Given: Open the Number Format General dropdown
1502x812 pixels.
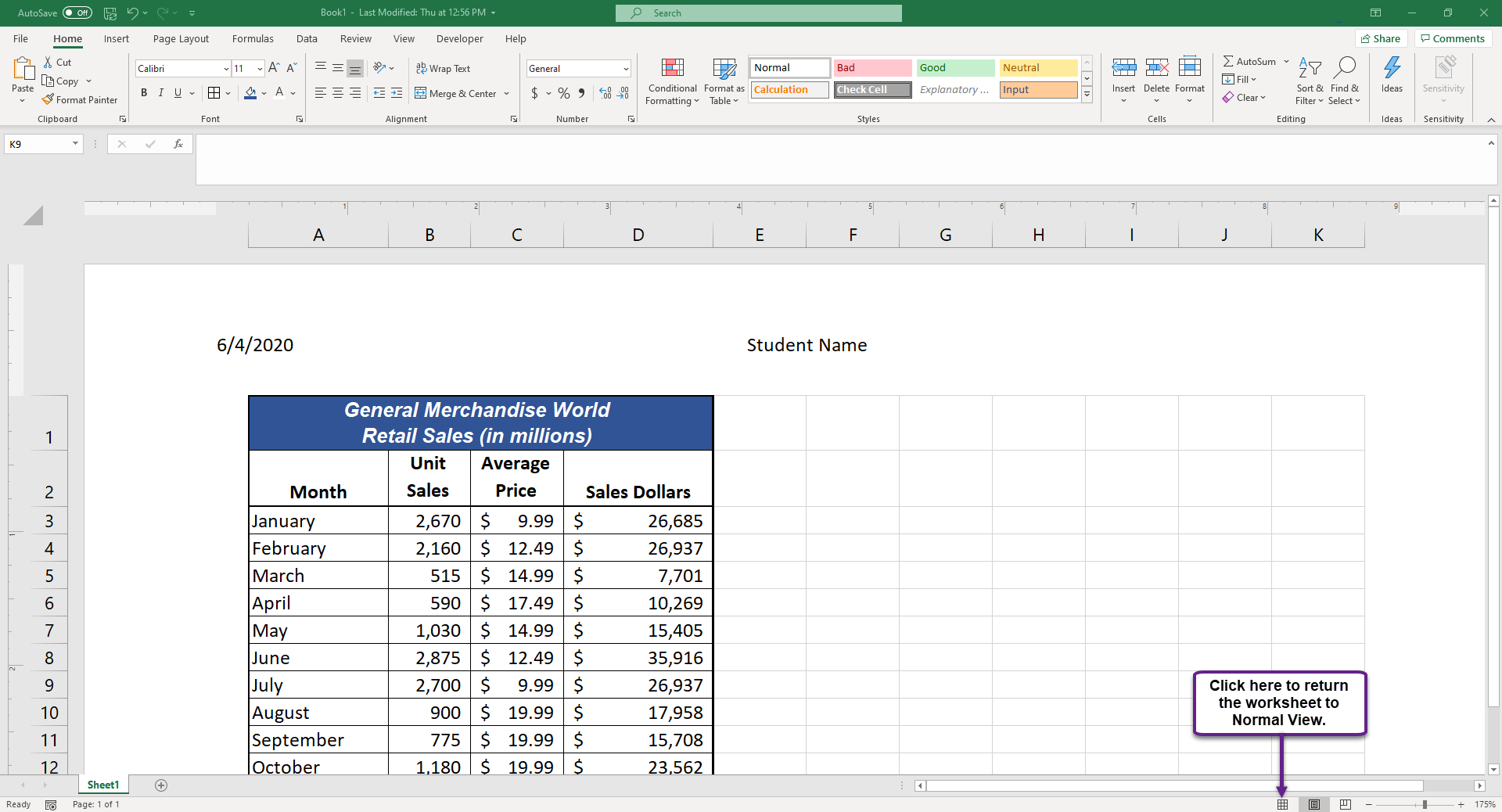Looking at the screenshot, I should click(626, 69).
